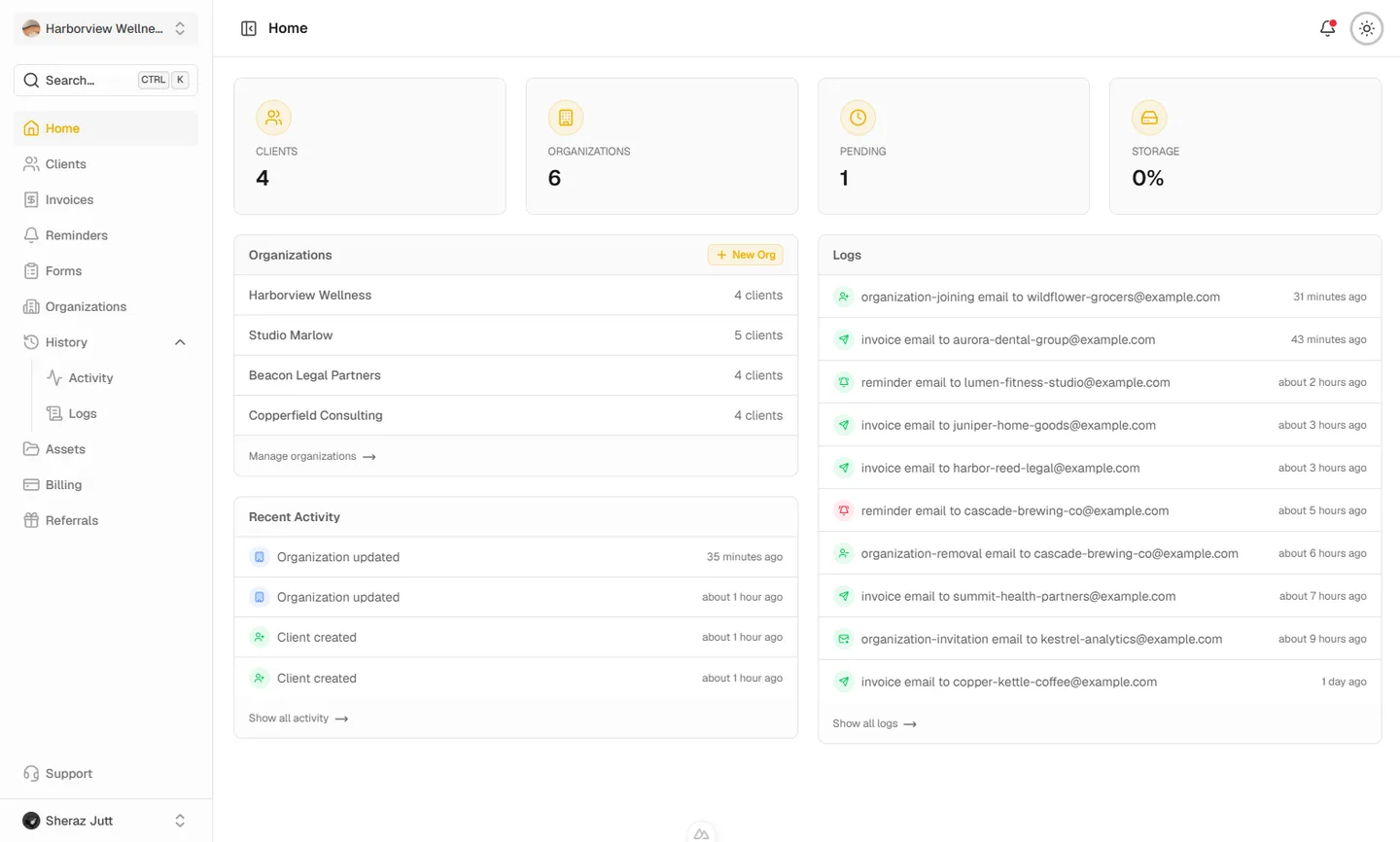This screenshot has height=842, width=1400.
Task: Open Activity under History
Action: pos(117,378)
